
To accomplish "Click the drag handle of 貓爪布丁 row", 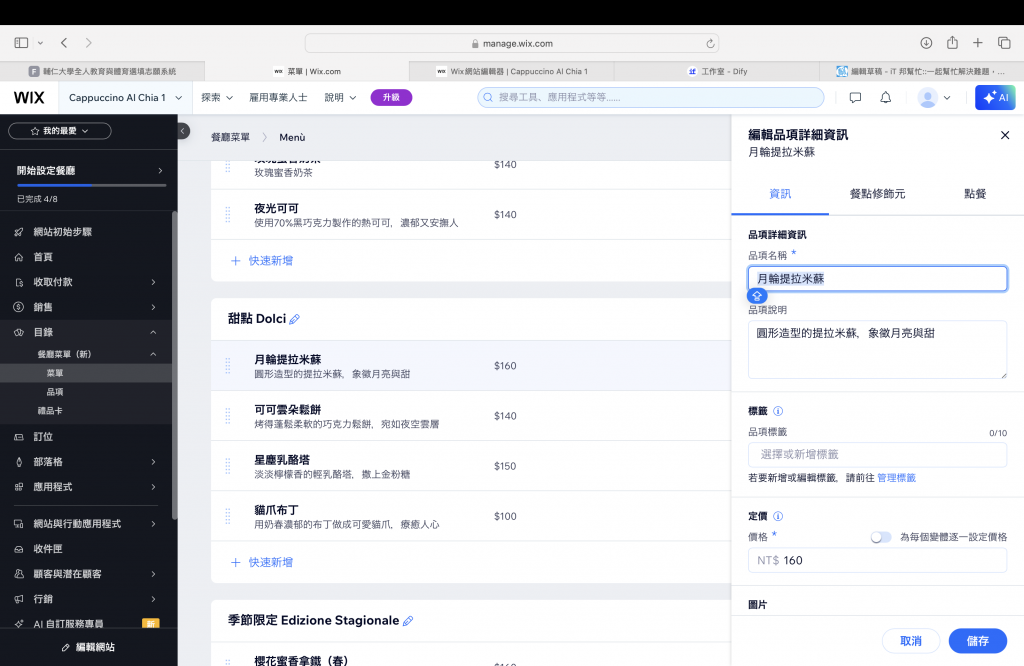I will 228,516.
